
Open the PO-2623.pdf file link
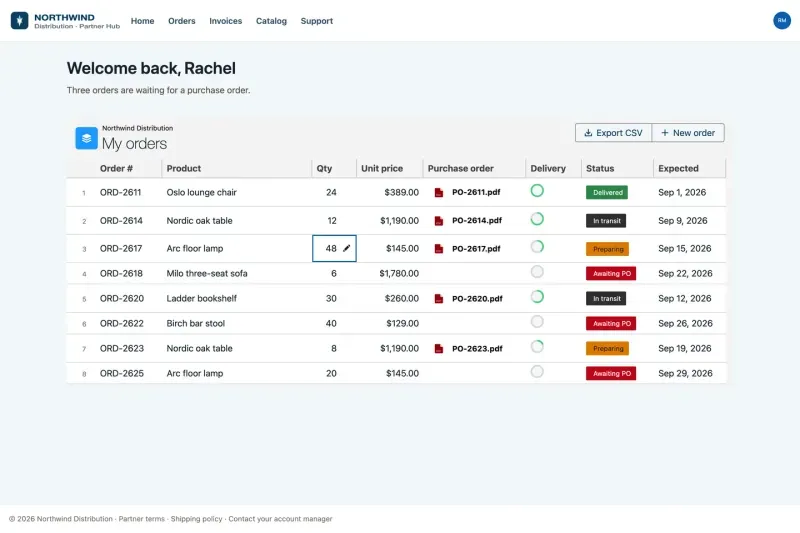pyautogui.click(x=477, y=348)
